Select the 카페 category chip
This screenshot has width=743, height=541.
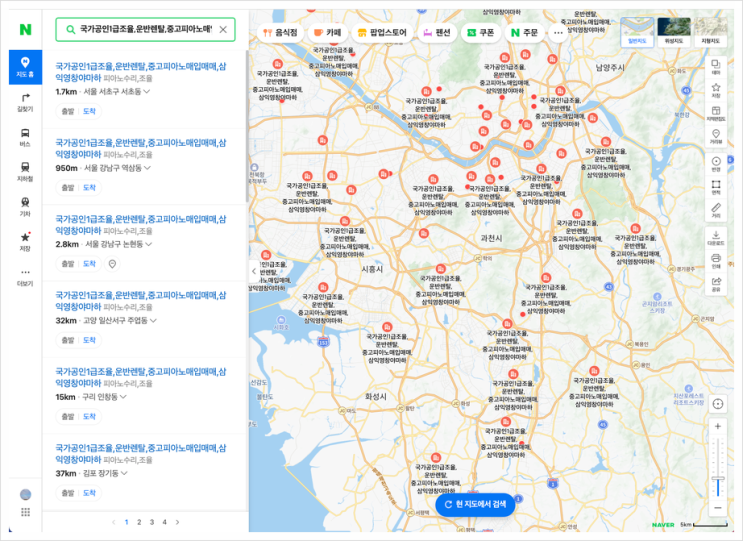(x=328, y=33)
